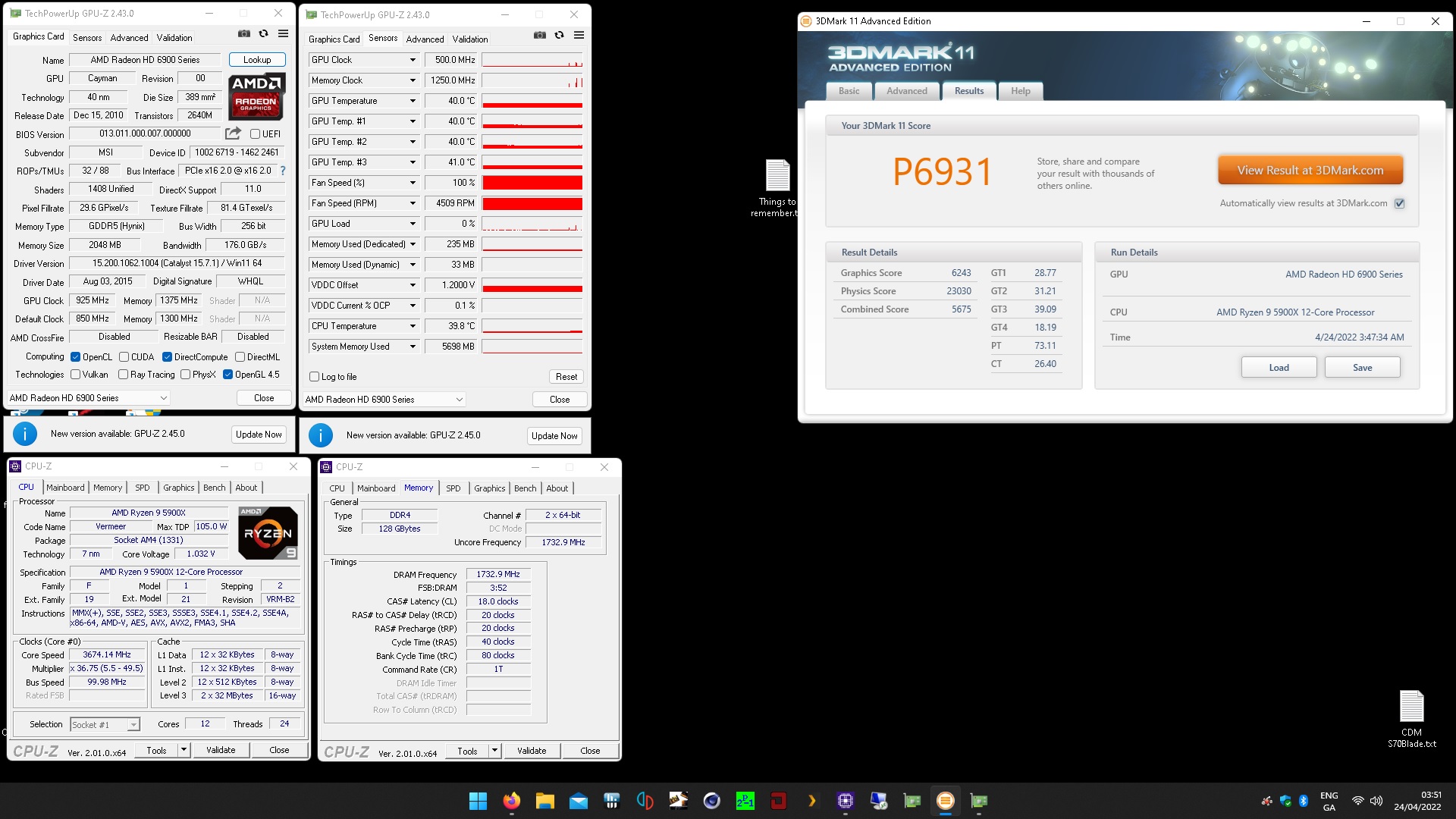Click the Lookup button in GPU-Z
1456x819 pixels.
coord(257,60)
